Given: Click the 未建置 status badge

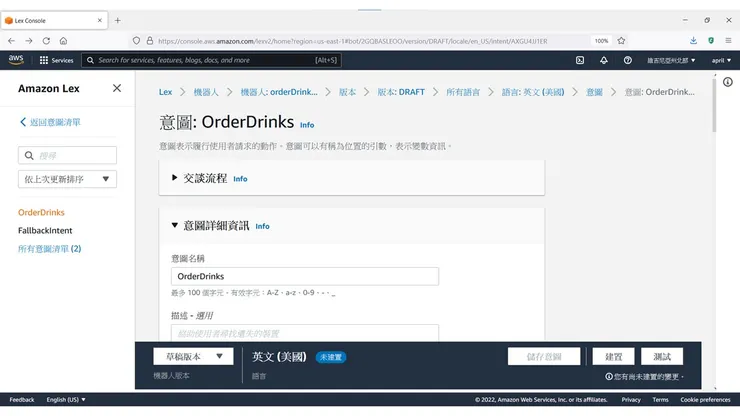Looking at the screenshot, I should [x=331, y=357].
